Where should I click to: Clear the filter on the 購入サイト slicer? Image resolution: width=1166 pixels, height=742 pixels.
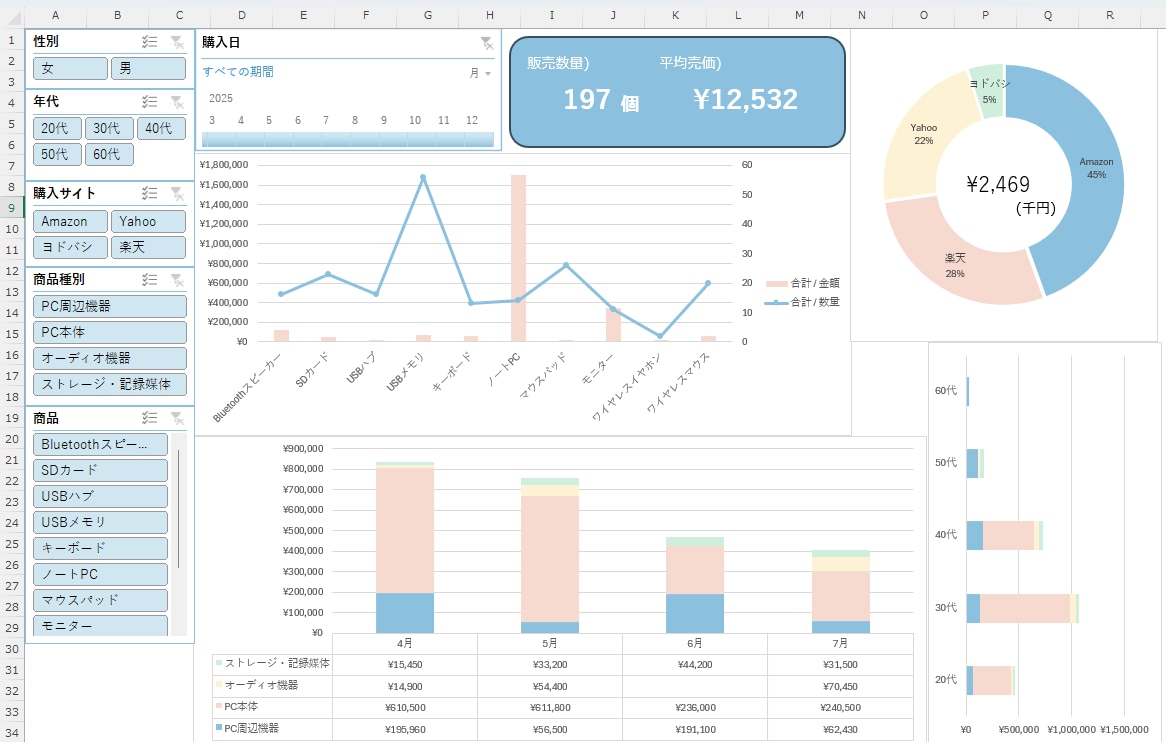click(177, 194)
